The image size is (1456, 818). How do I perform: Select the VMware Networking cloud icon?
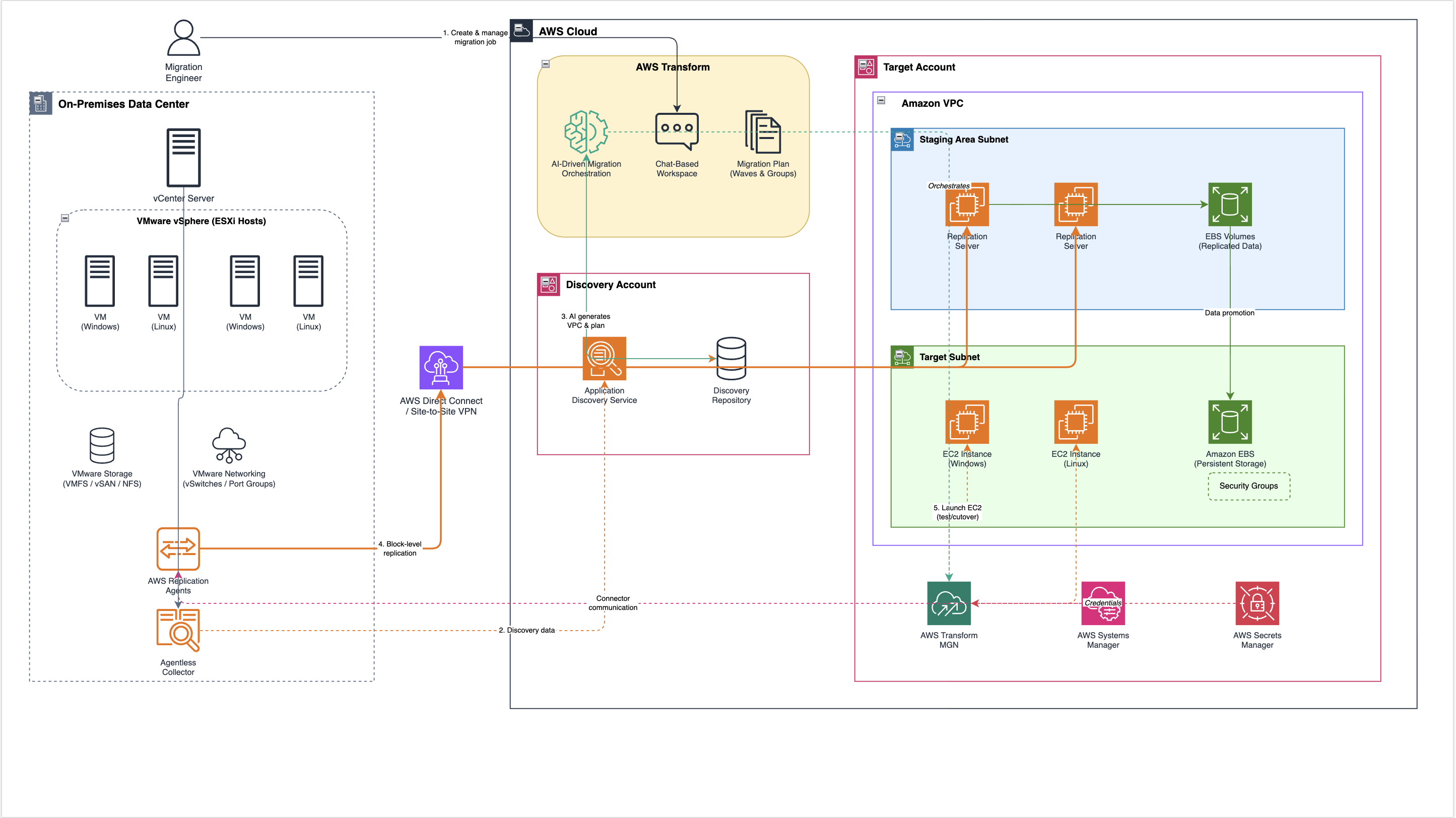coord(229,445)
